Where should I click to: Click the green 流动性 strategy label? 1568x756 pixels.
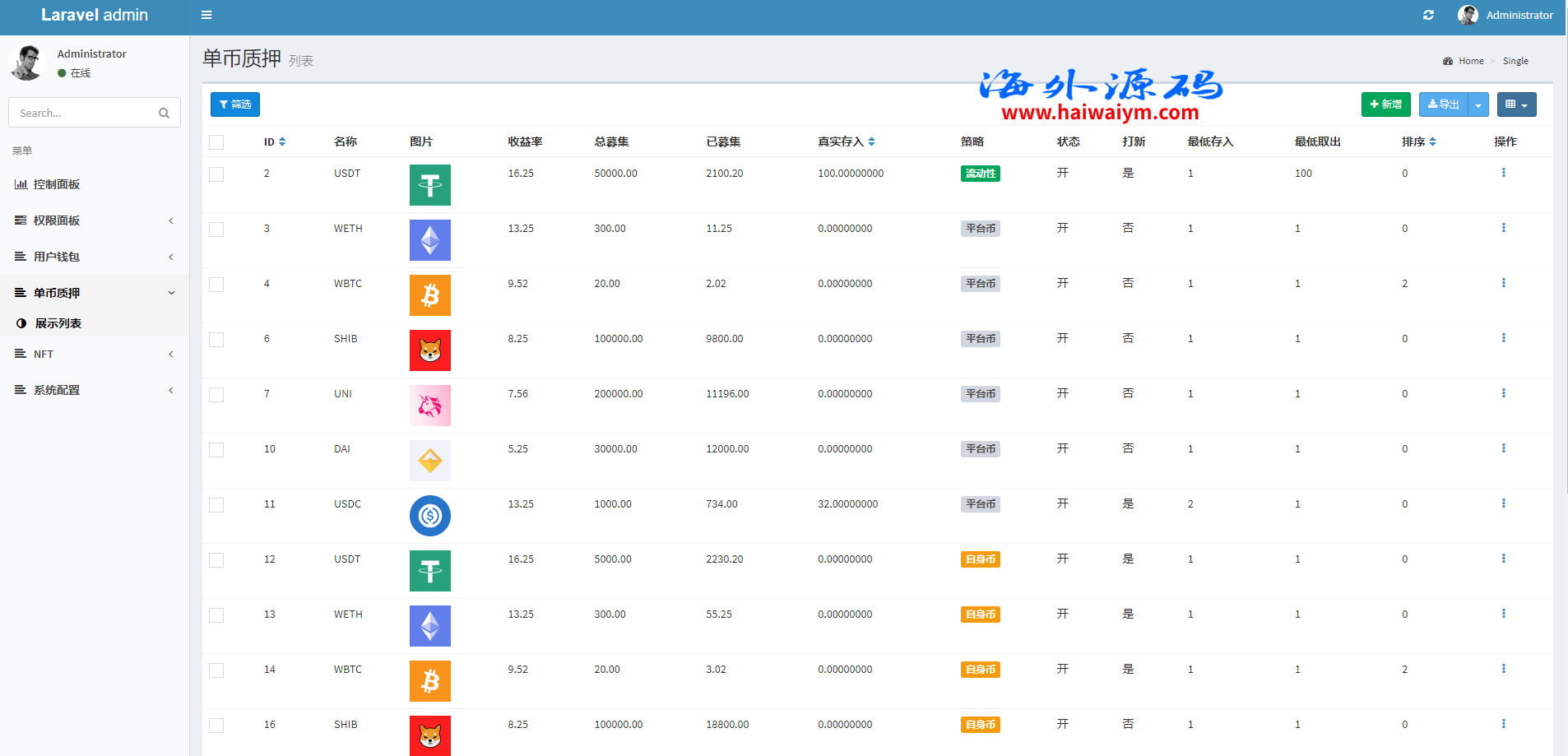coord(980,174)
